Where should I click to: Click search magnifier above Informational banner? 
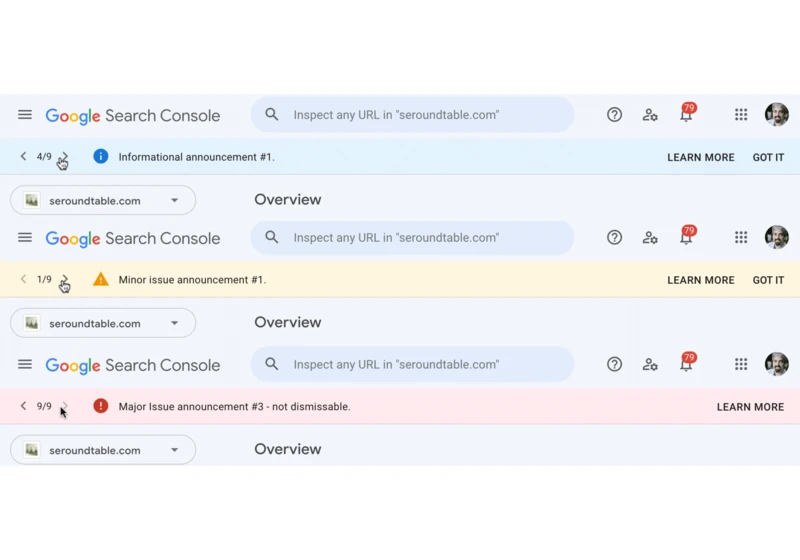[x=272, y=114]
